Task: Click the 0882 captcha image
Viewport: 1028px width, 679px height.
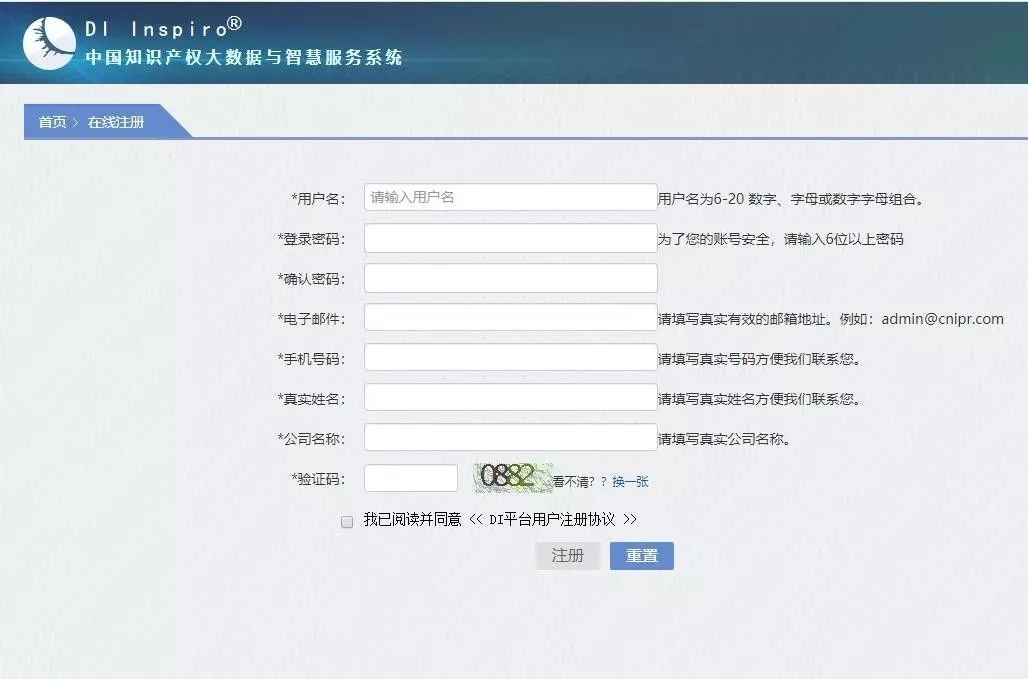Action: point(513,477)
